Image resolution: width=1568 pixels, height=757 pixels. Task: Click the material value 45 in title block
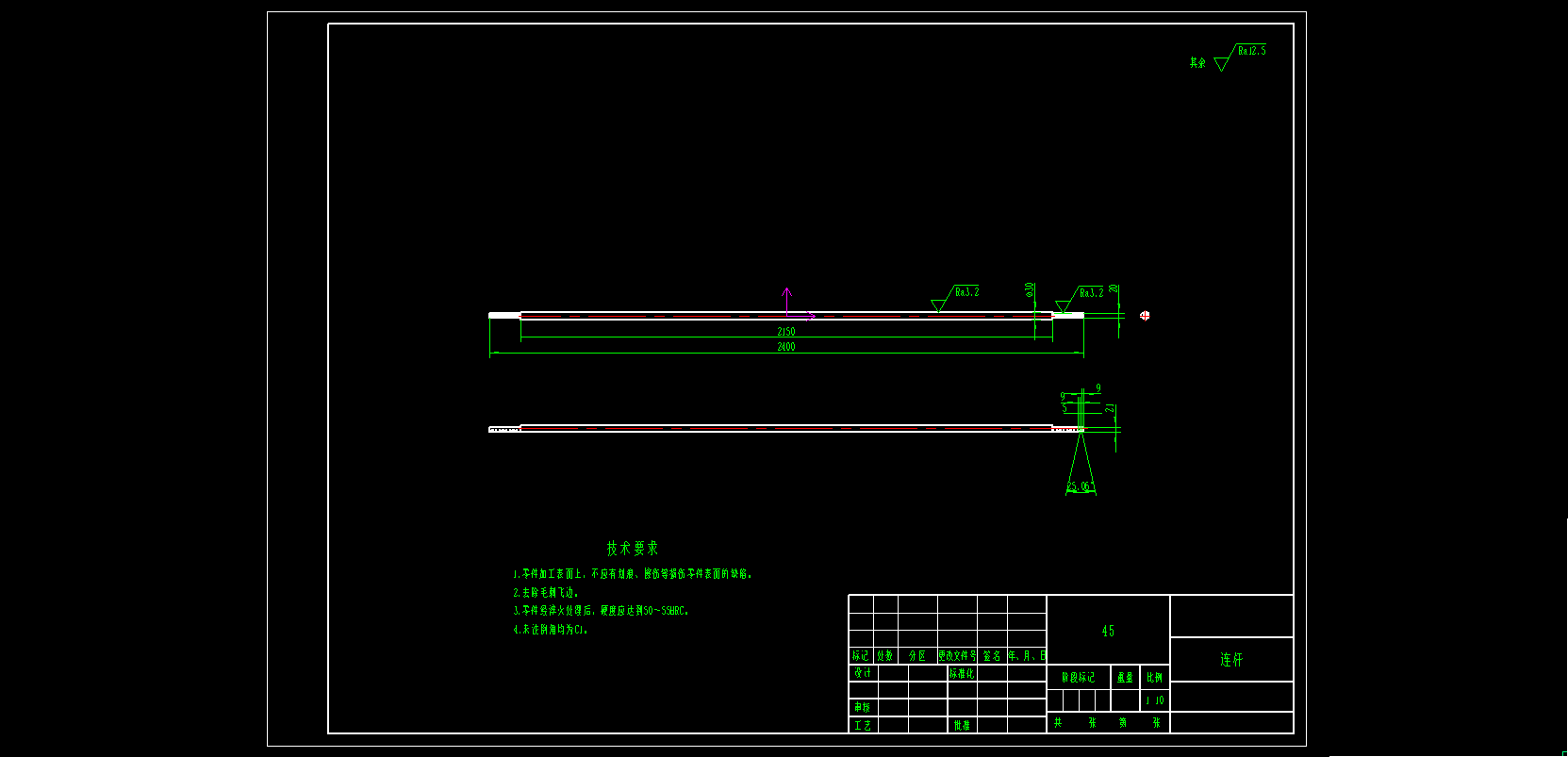click(1108, 632)
